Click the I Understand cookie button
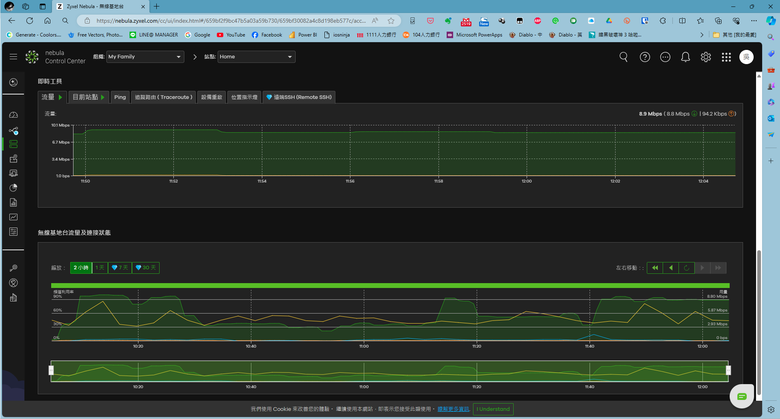Screen dimensions: 780x419 pyautogui.click(x=493, y=409)
